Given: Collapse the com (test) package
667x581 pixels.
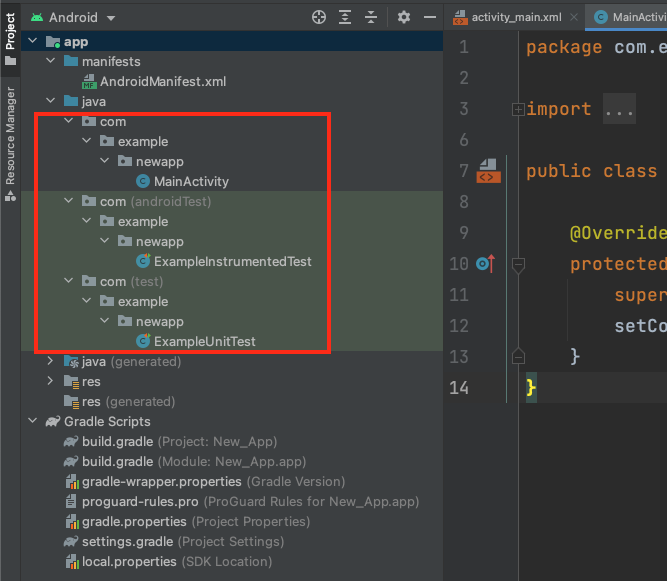Looking at the screenshot, I should 68,281.
